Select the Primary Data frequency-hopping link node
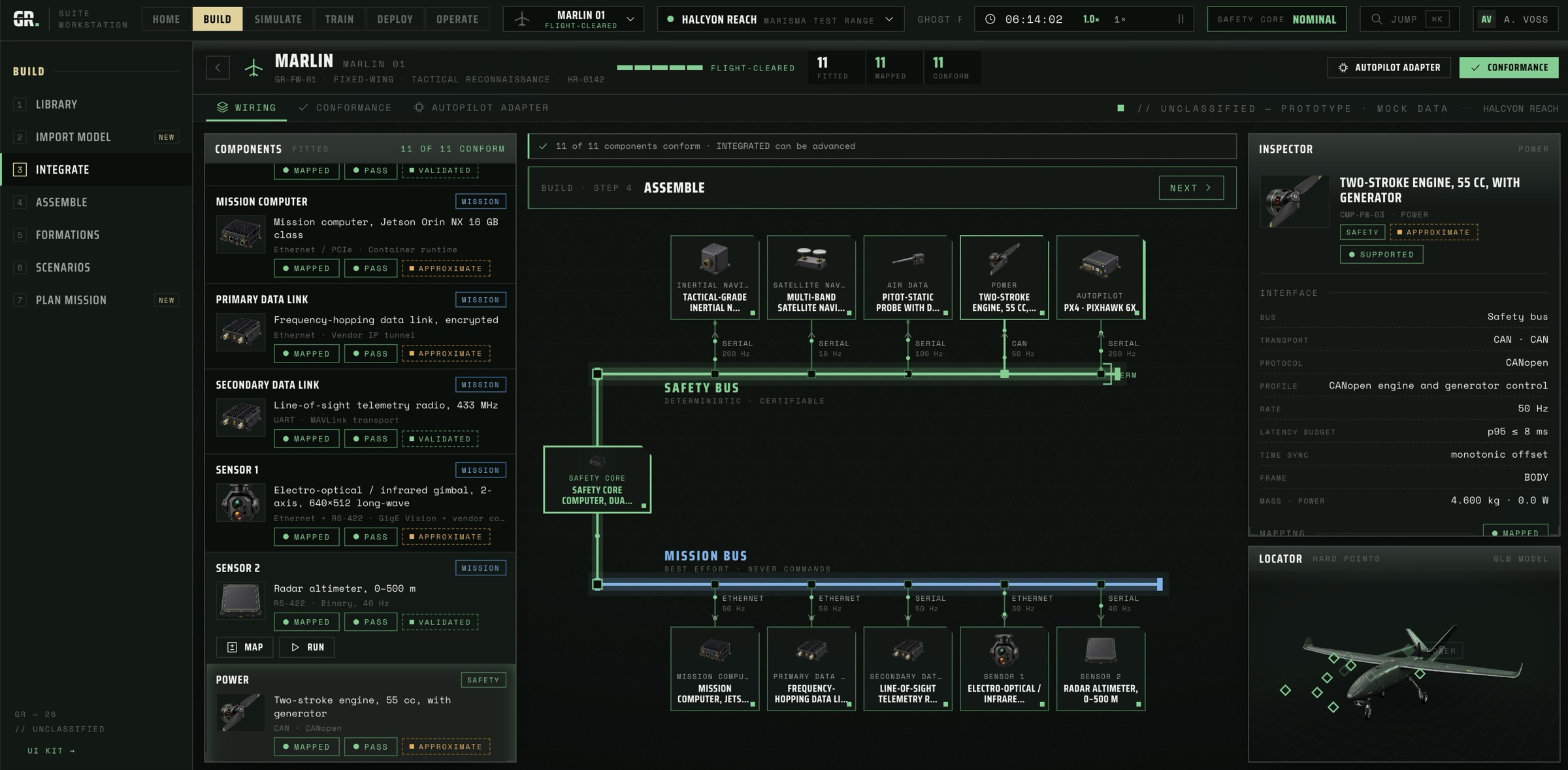The height and width of the screenshot is (770, 1568). click(811, 669)
